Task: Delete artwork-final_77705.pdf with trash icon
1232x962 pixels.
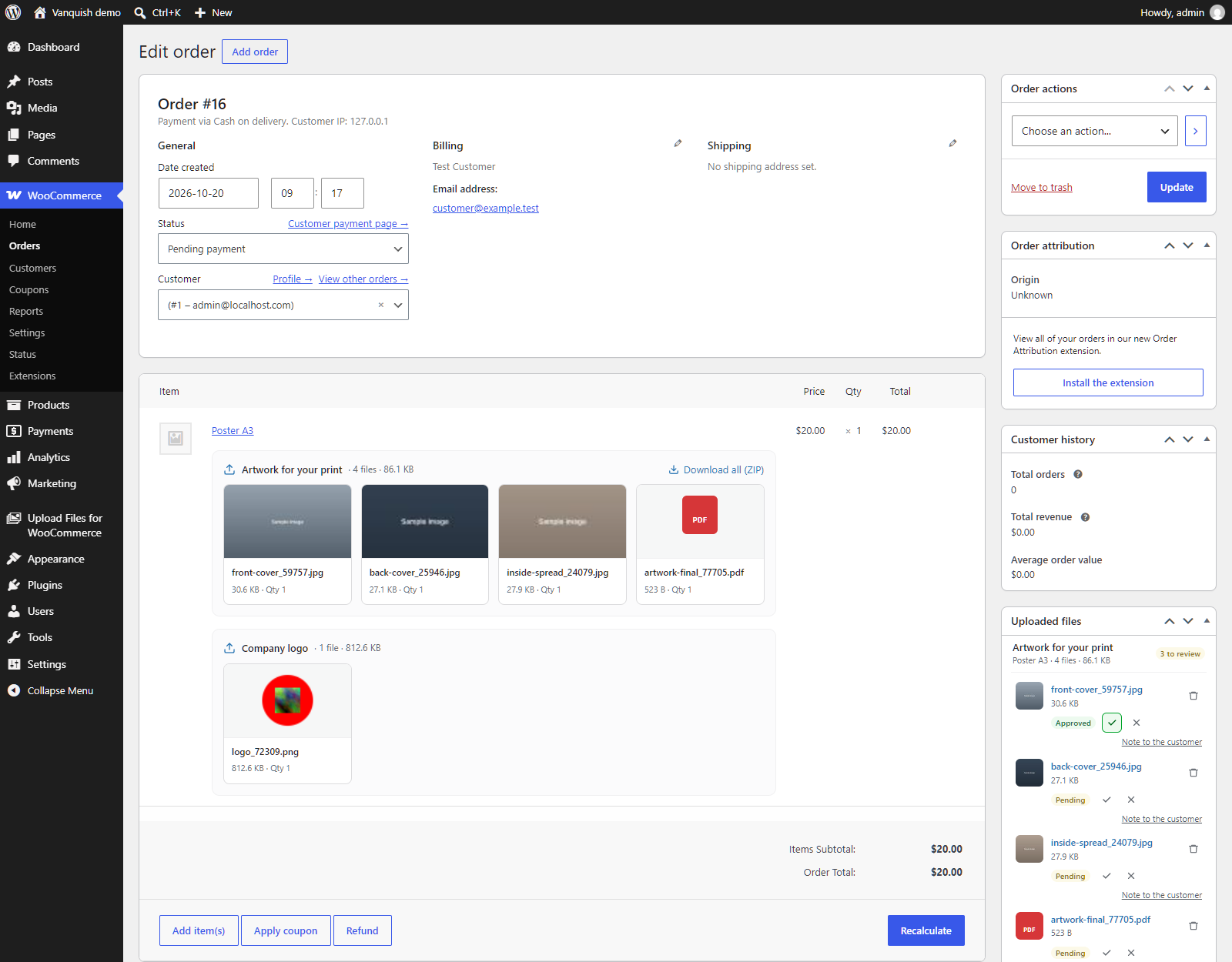Action: pyautogui.click(x=1193, y=926)
